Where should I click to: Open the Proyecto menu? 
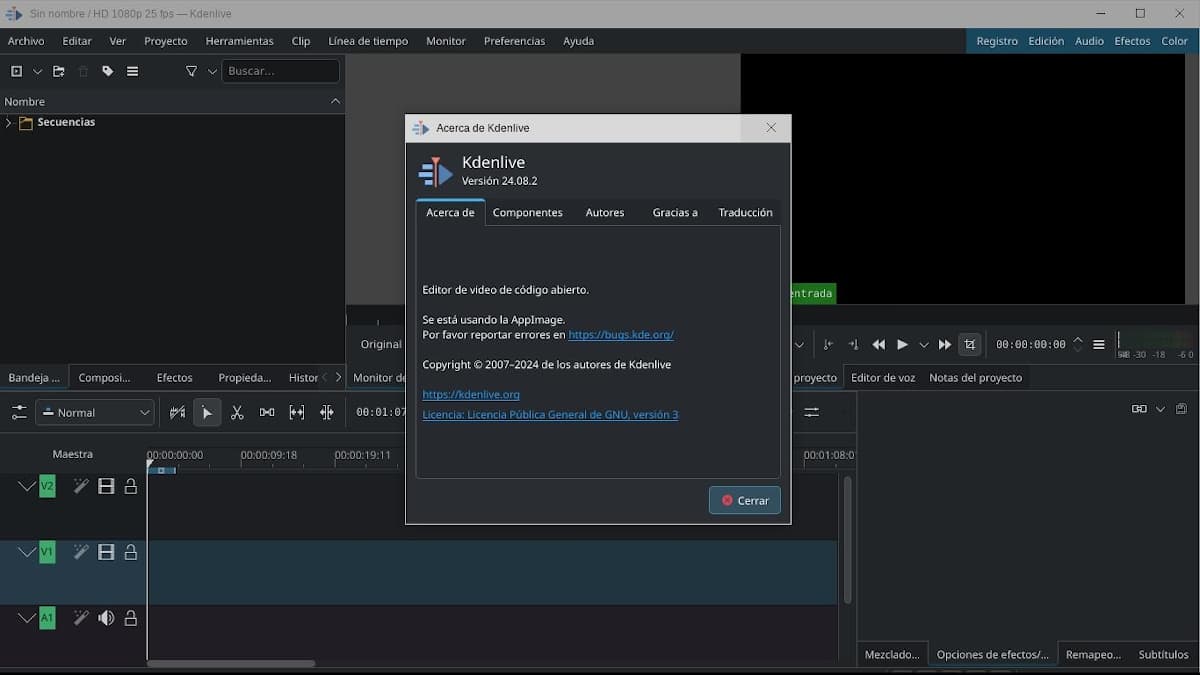(166, 41)
